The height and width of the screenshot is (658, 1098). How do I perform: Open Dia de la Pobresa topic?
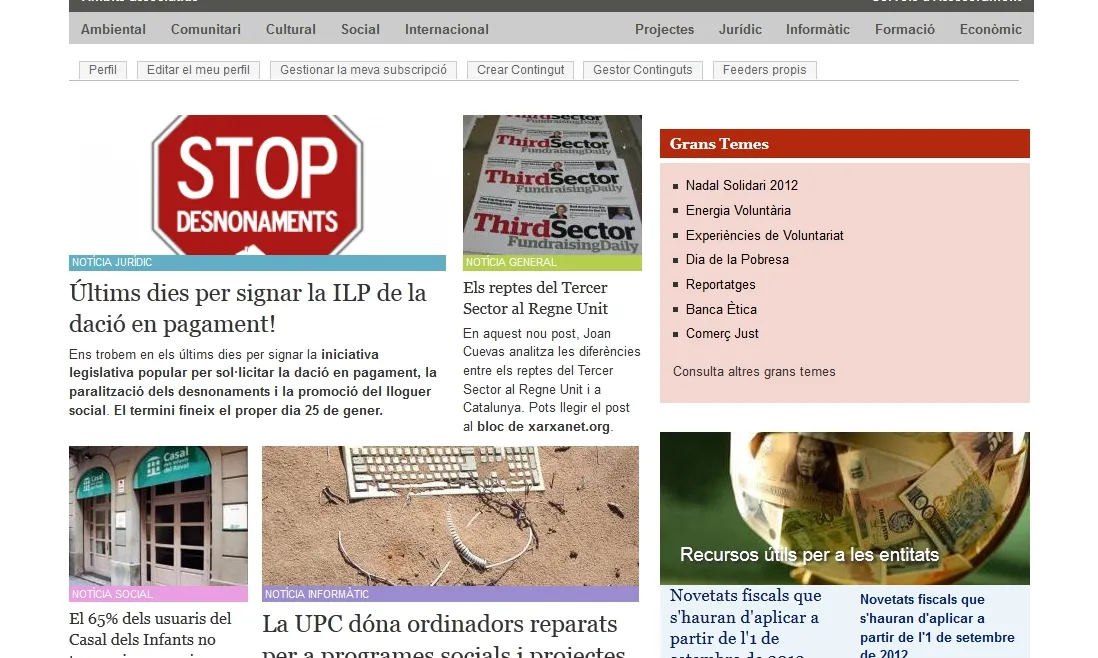737,260
